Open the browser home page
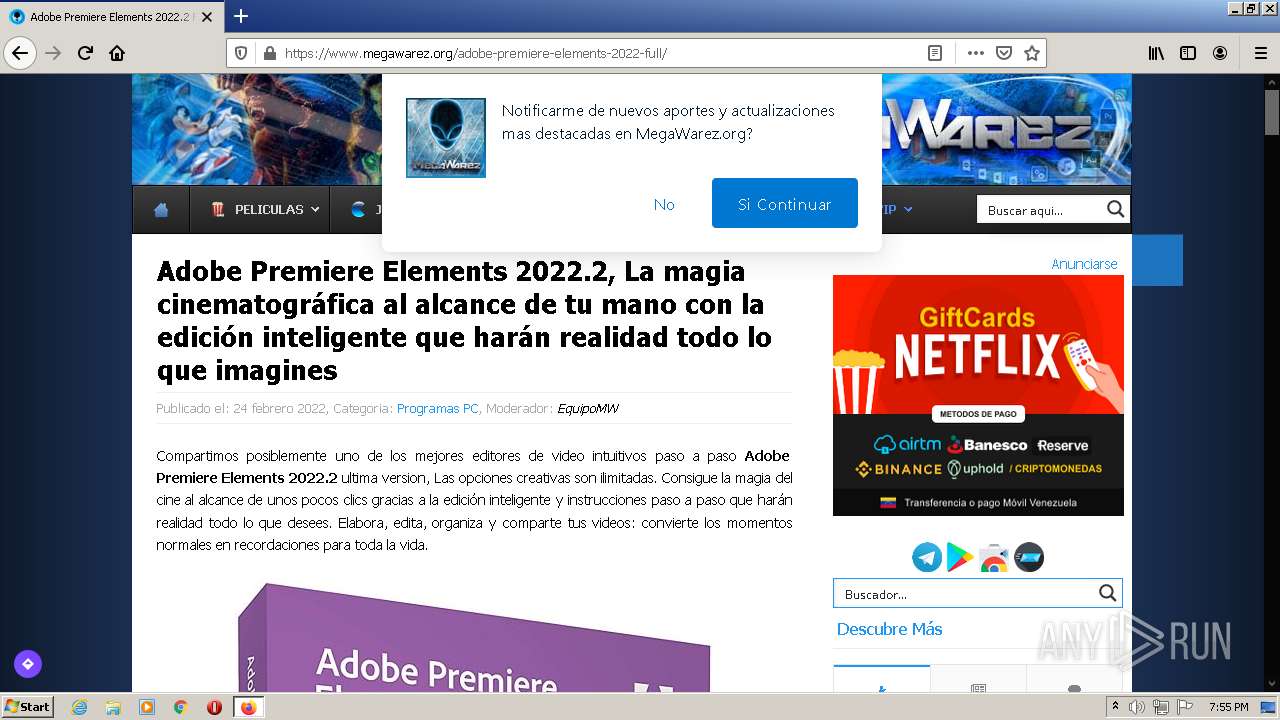 point(117,53)
